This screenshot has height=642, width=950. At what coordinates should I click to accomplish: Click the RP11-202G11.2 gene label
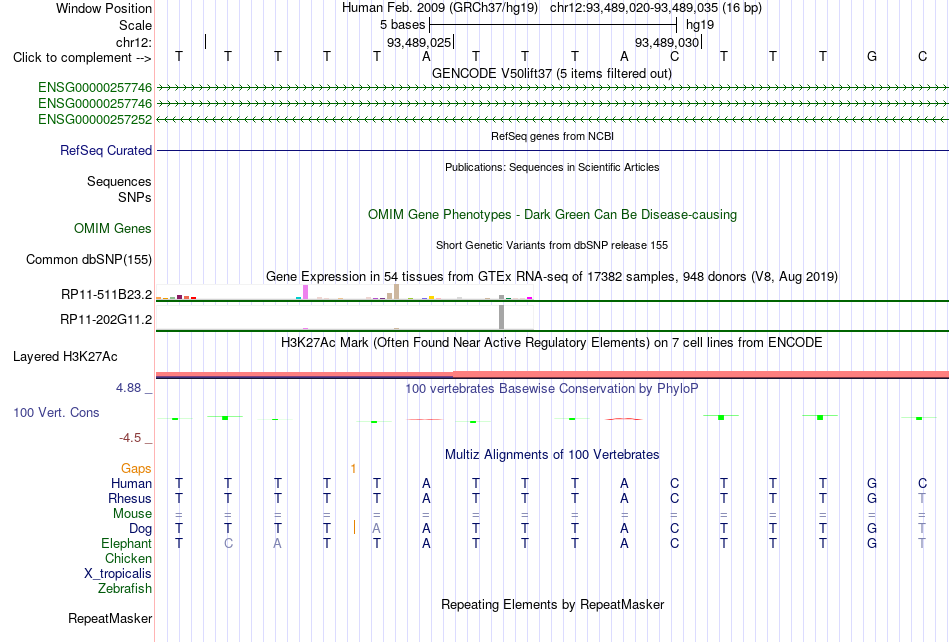pyautogui.click(x=105, y=319)
